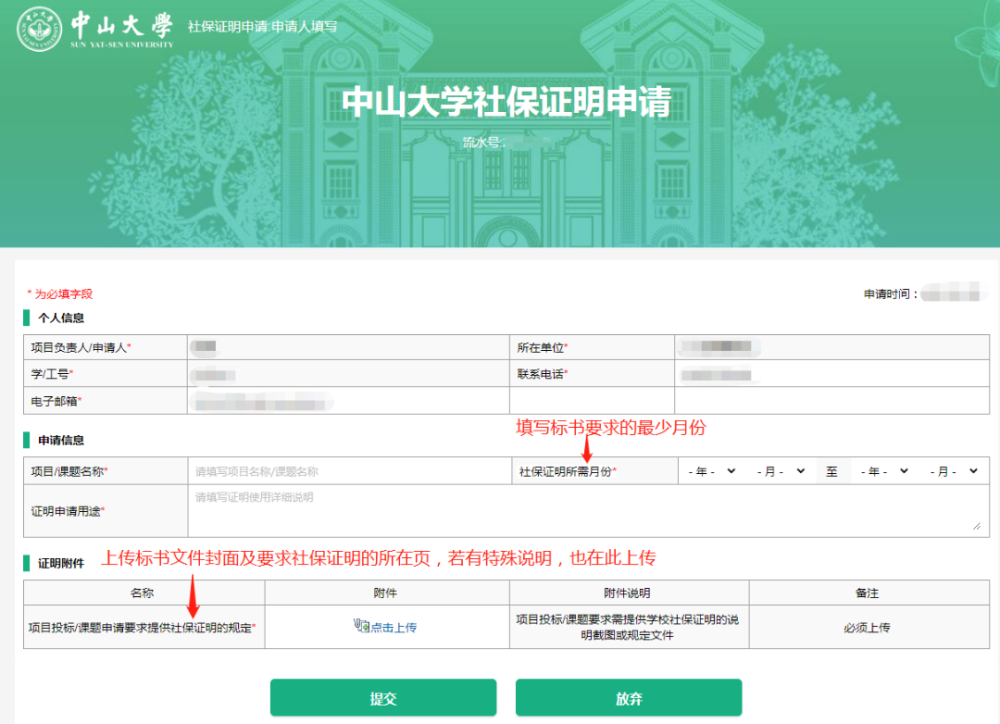Click the 社保证明所需月份 label

[568, 471]
